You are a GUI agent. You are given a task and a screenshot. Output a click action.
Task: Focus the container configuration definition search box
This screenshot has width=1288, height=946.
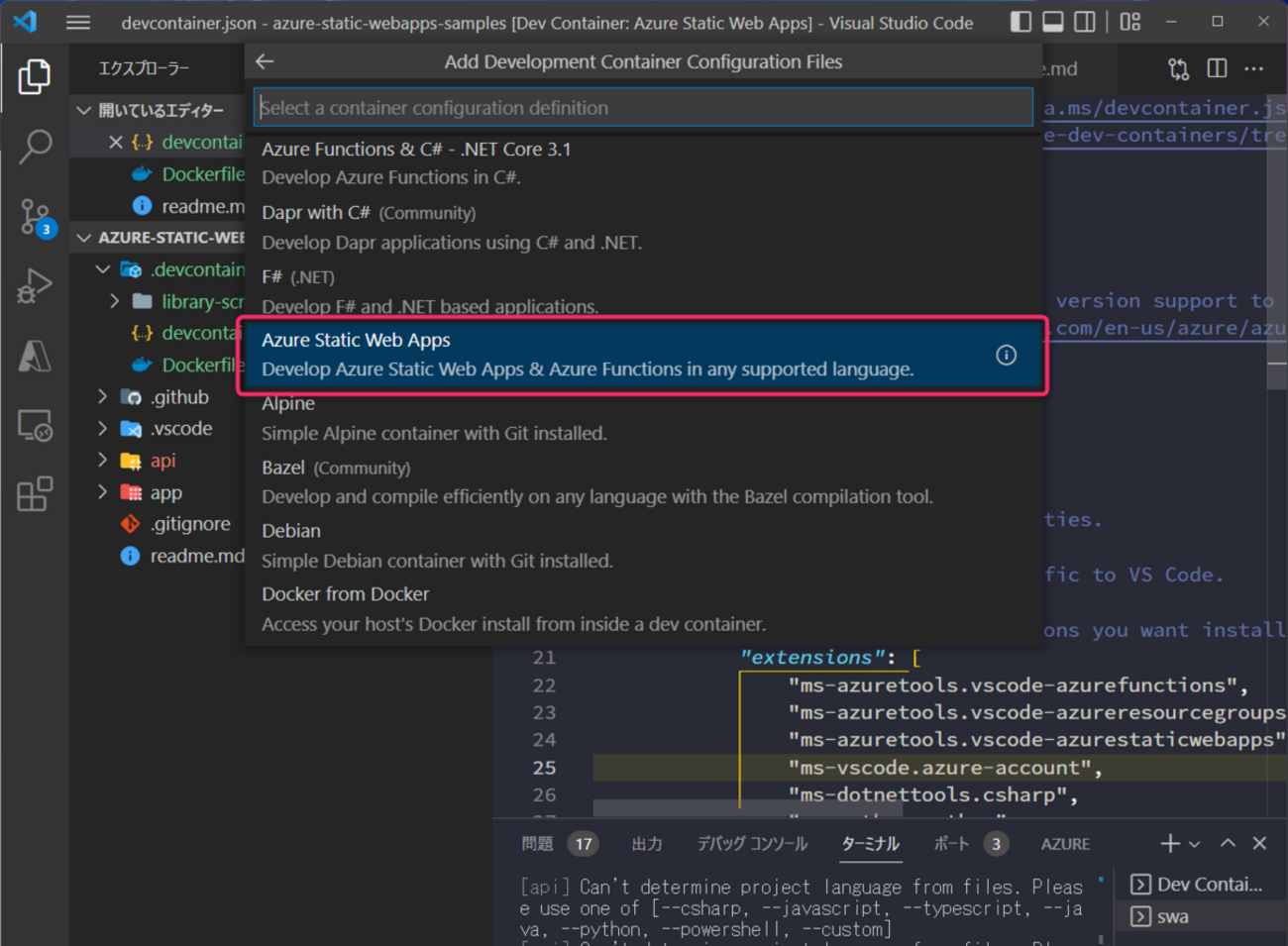[x=643, y=107]
